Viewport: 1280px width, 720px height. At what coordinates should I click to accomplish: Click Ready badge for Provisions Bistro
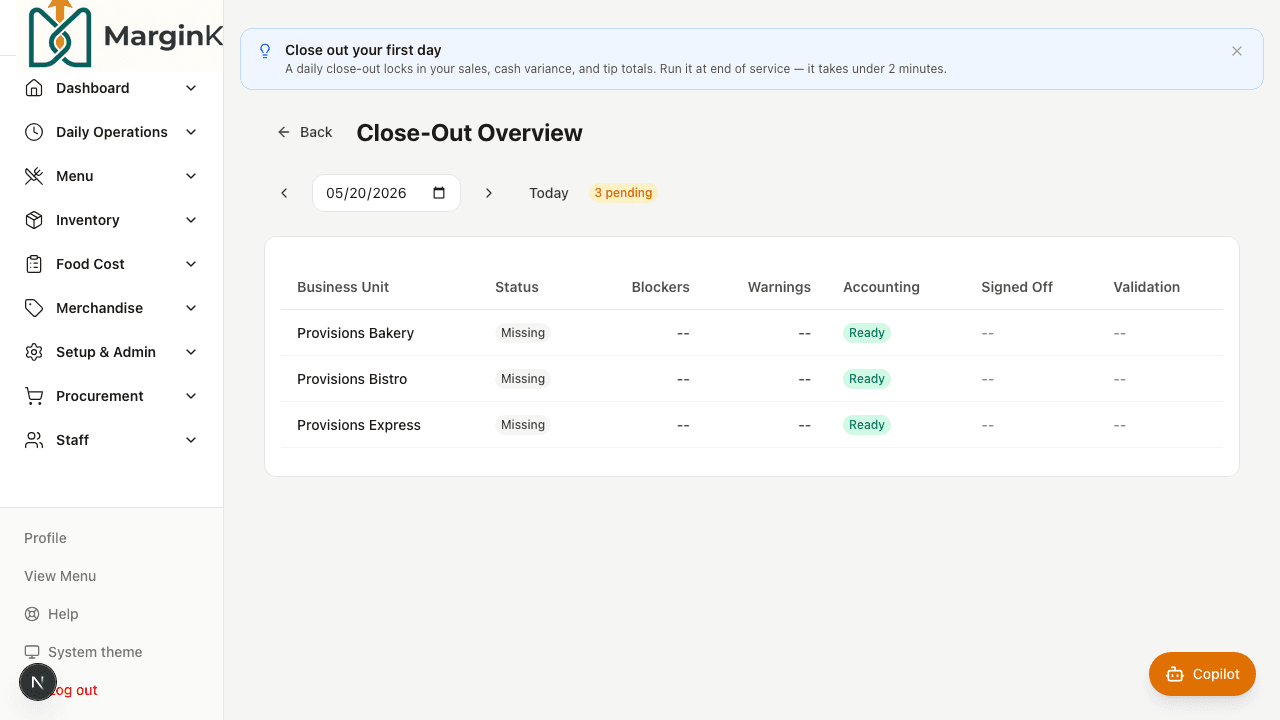pos(867,379)
